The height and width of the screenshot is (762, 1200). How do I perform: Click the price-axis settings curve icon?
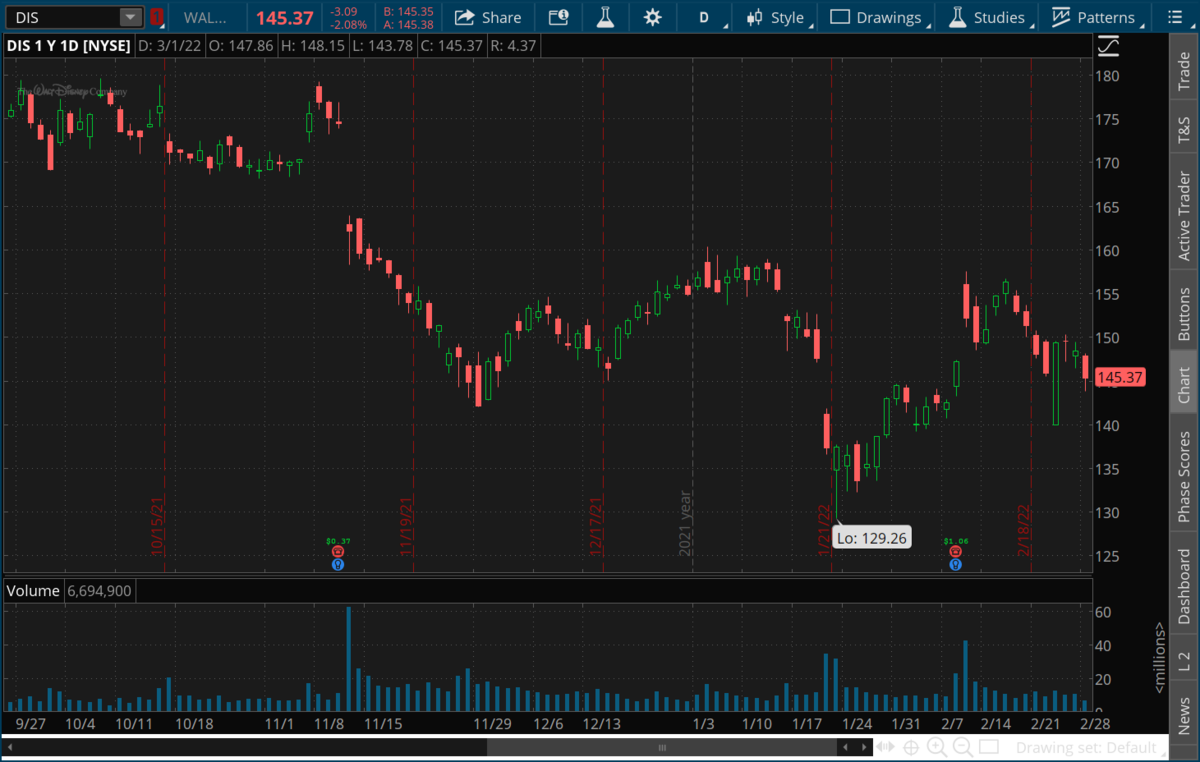[1108, 46]
